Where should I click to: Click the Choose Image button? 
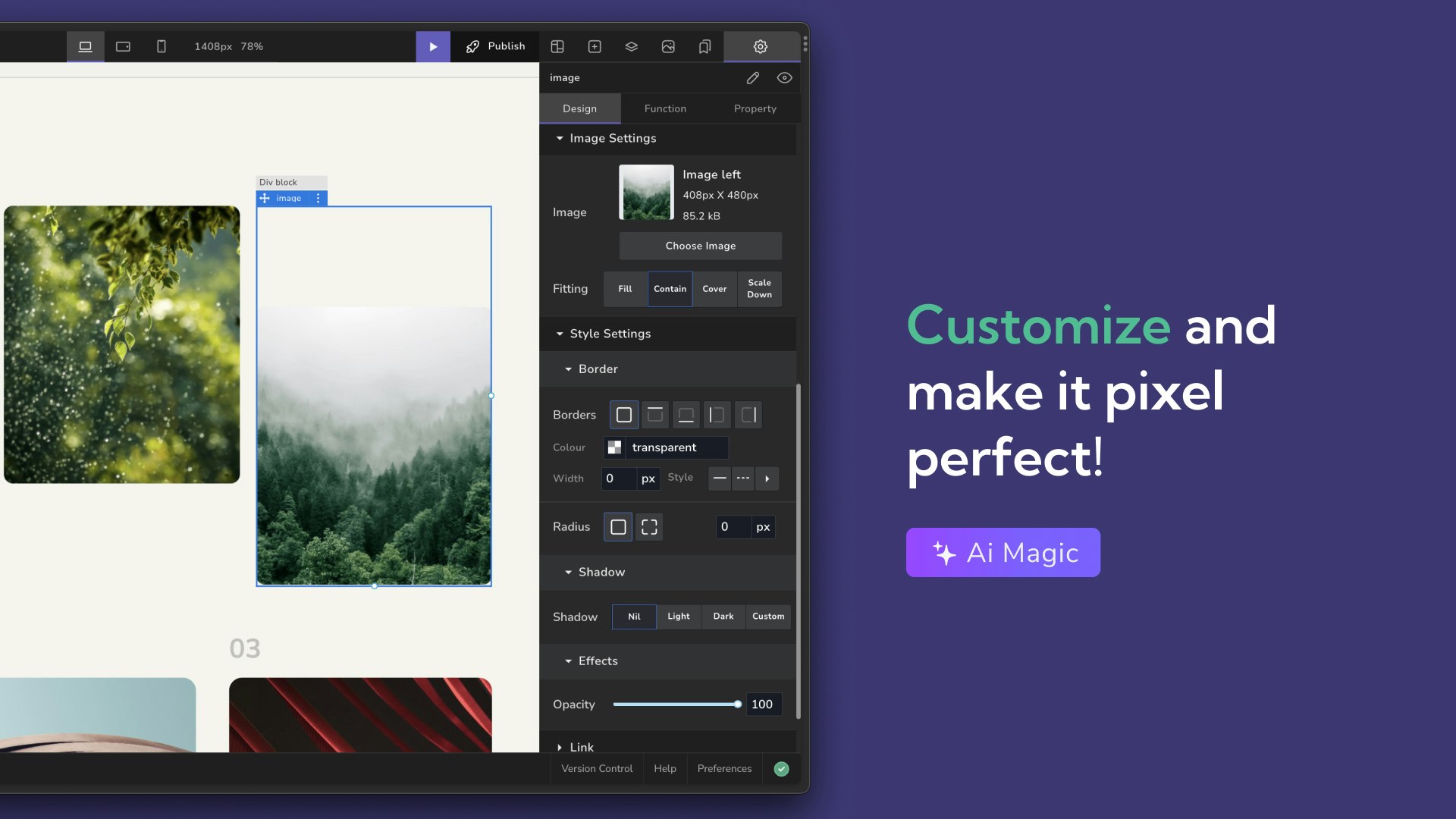point(700,246)
